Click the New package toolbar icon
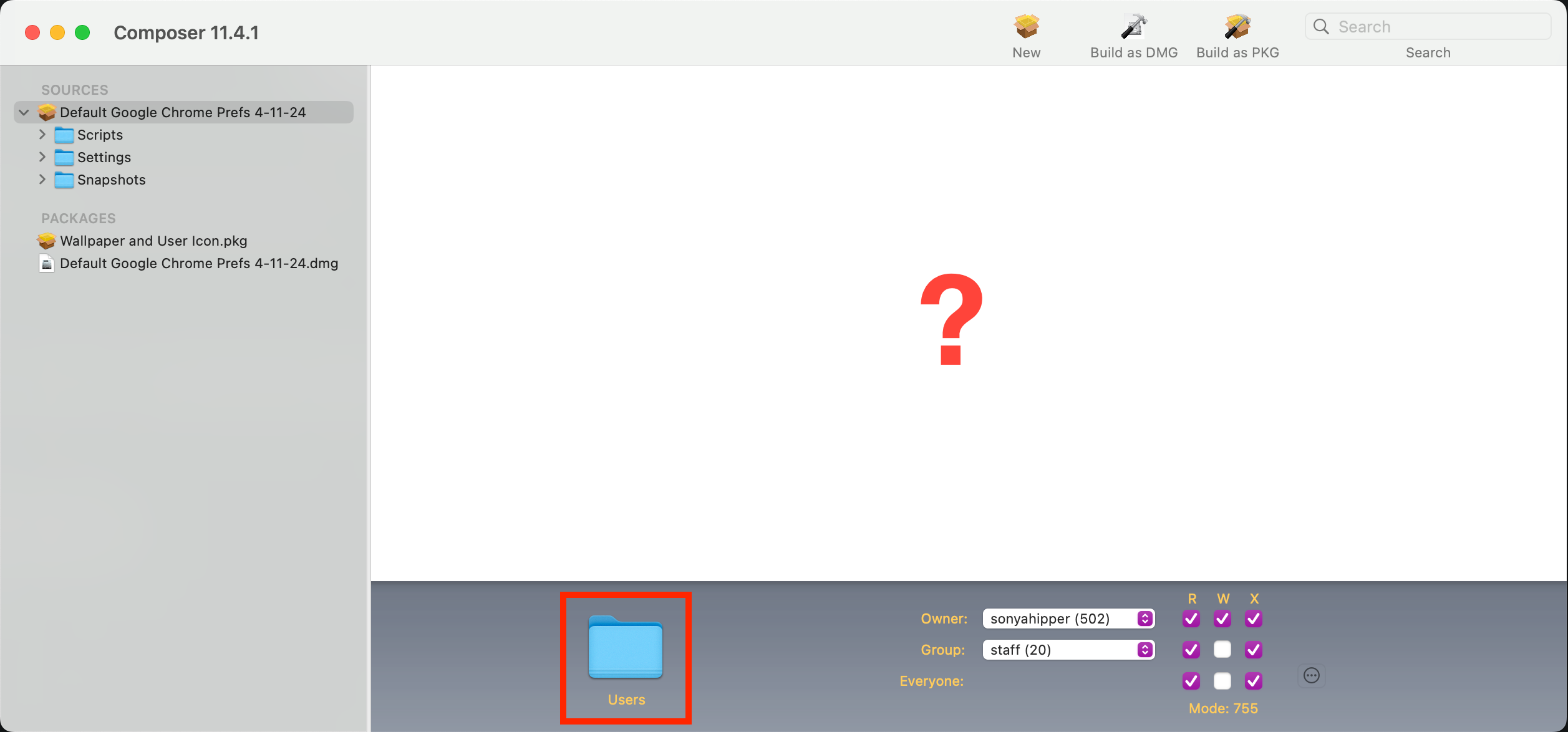The height and width of the screenshot is (732, 1568). click(x=1026, y=26)
